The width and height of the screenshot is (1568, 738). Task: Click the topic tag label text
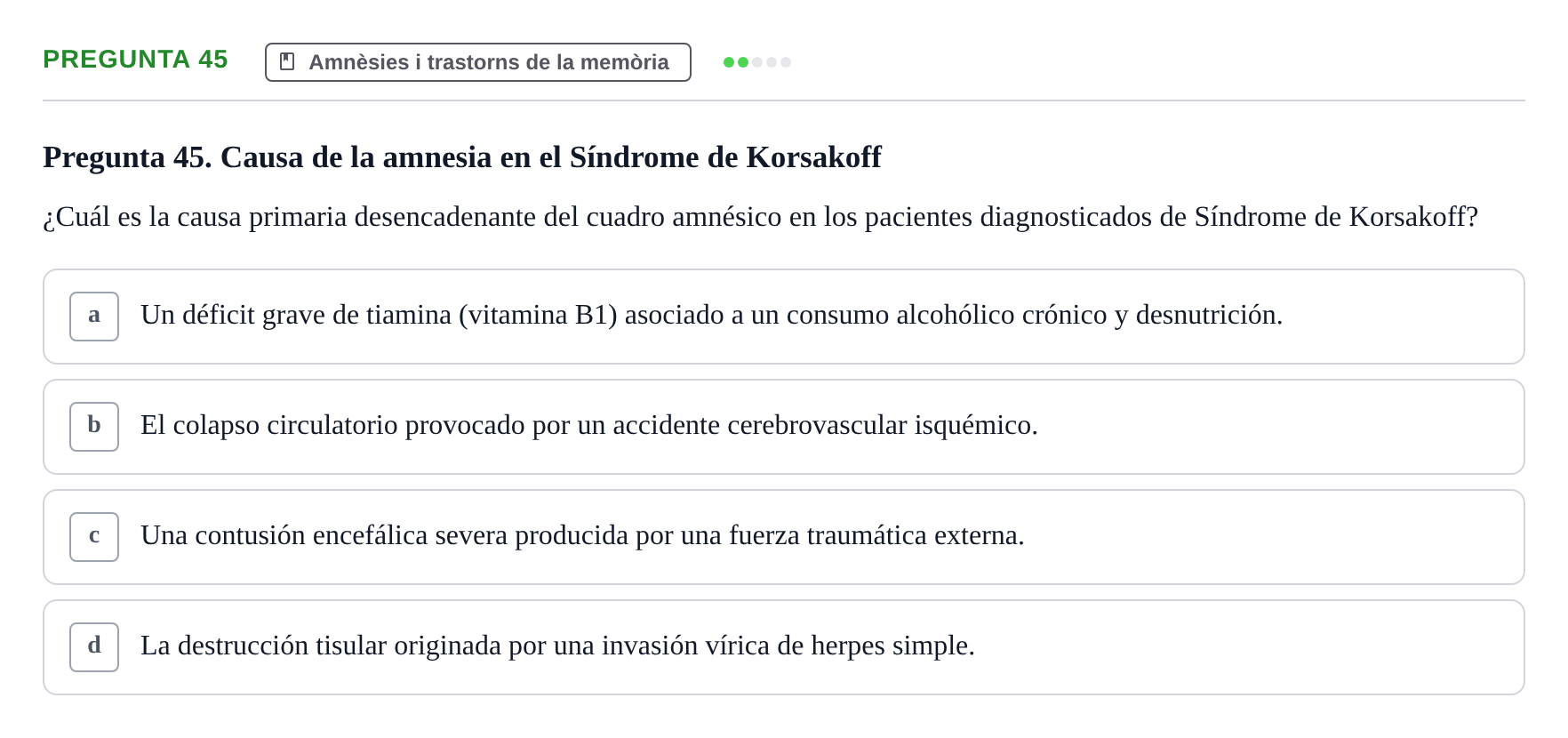tap(489, 62)
